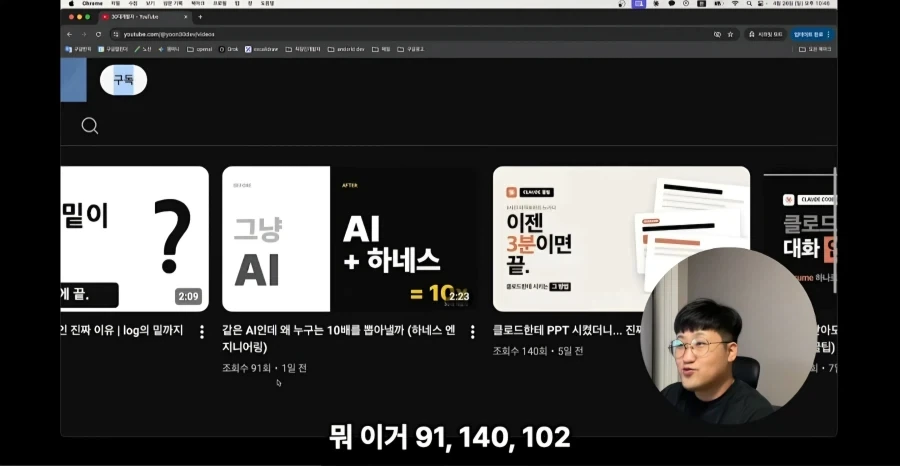Click the speech bubble menu bar icon
This screenshot has width=900, height=466.
(x=672, y=3)
